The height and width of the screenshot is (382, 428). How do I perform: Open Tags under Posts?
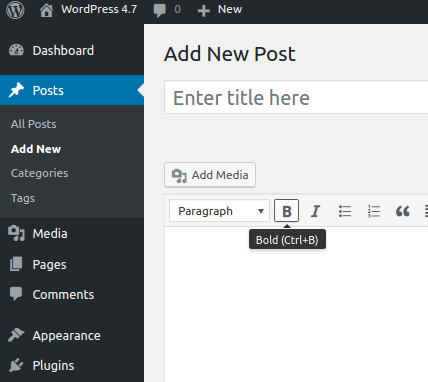click(23, 198)
